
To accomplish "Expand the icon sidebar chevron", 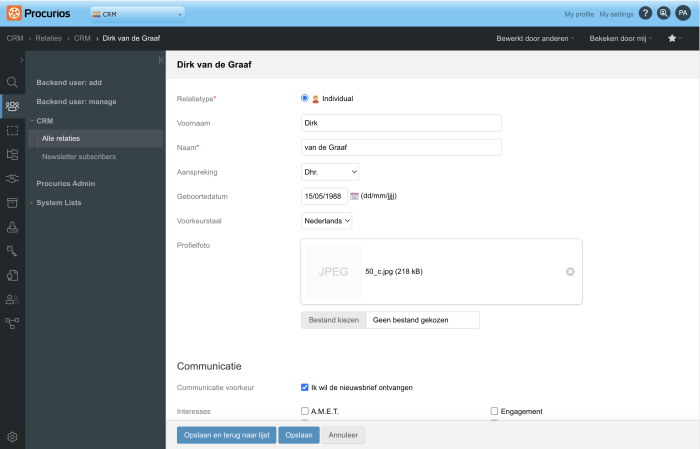I will [x=21, y=60].
